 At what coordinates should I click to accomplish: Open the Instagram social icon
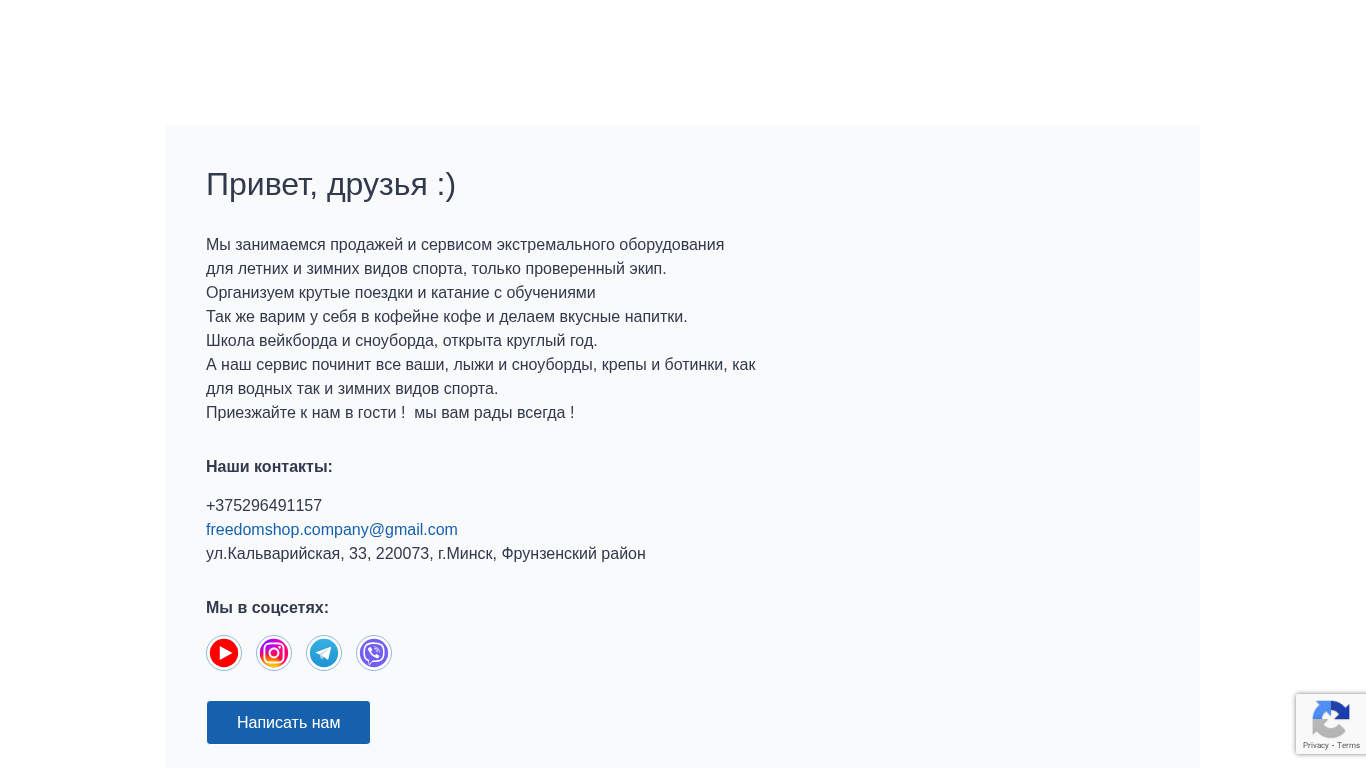point(274,653)
